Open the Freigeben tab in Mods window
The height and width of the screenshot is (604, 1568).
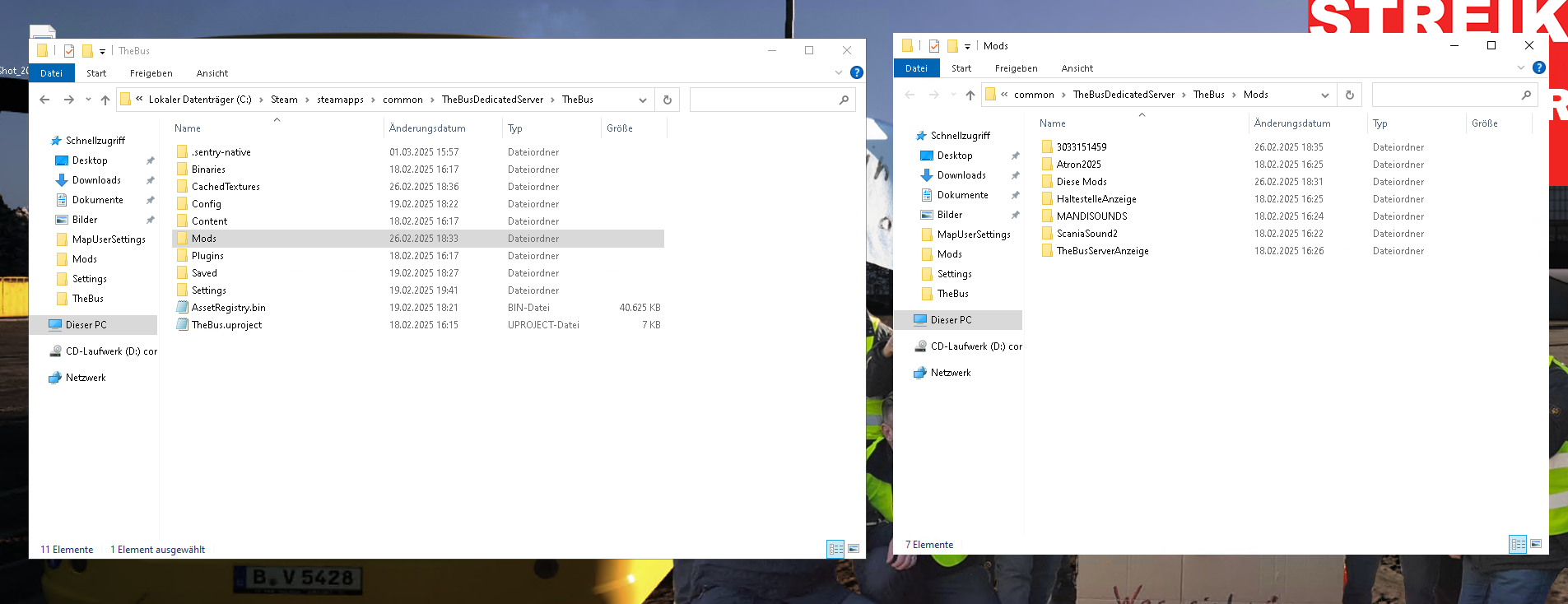(1016, 68)
